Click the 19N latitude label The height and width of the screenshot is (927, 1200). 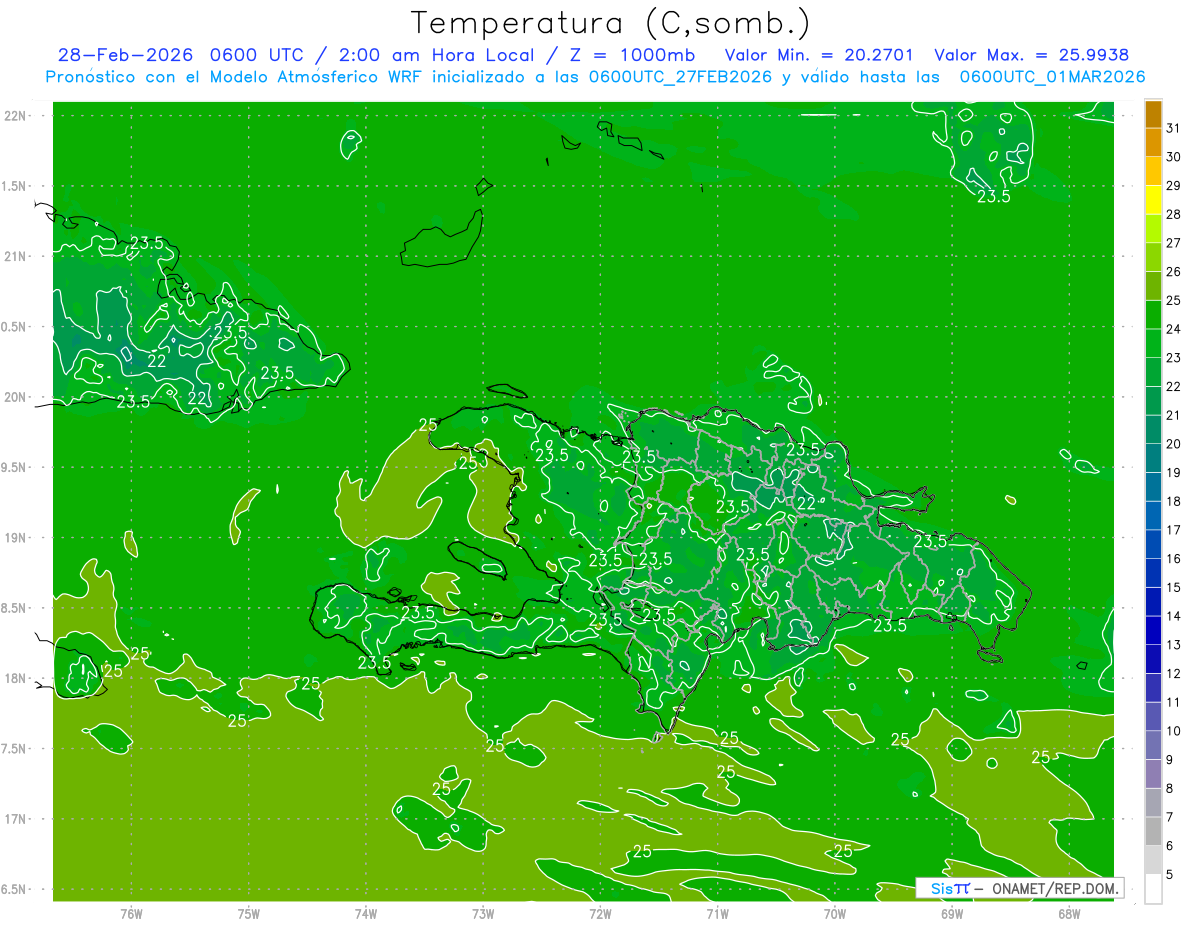click(x=15, y=538)
